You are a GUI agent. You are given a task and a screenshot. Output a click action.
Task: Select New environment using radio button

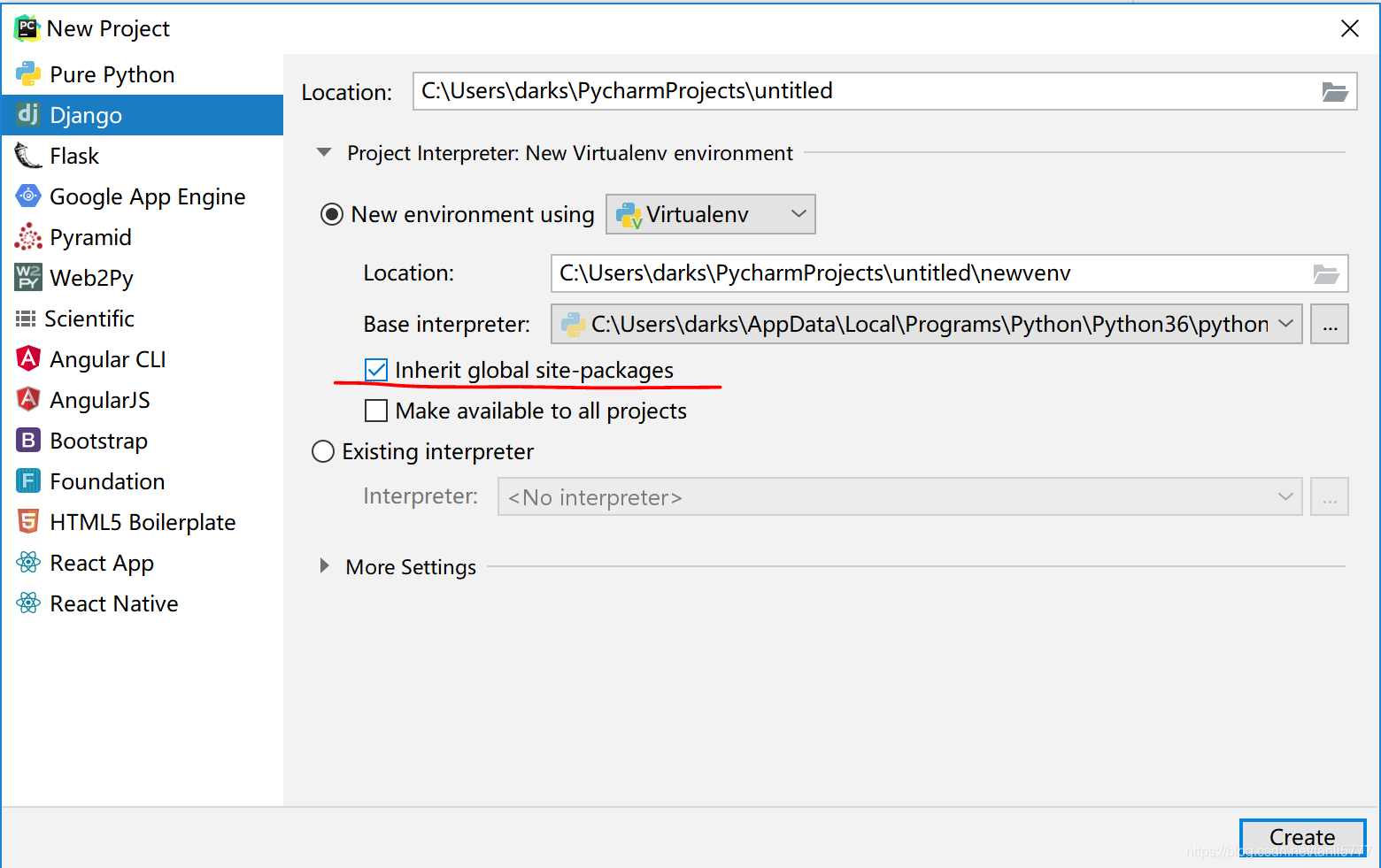(332, 214)
